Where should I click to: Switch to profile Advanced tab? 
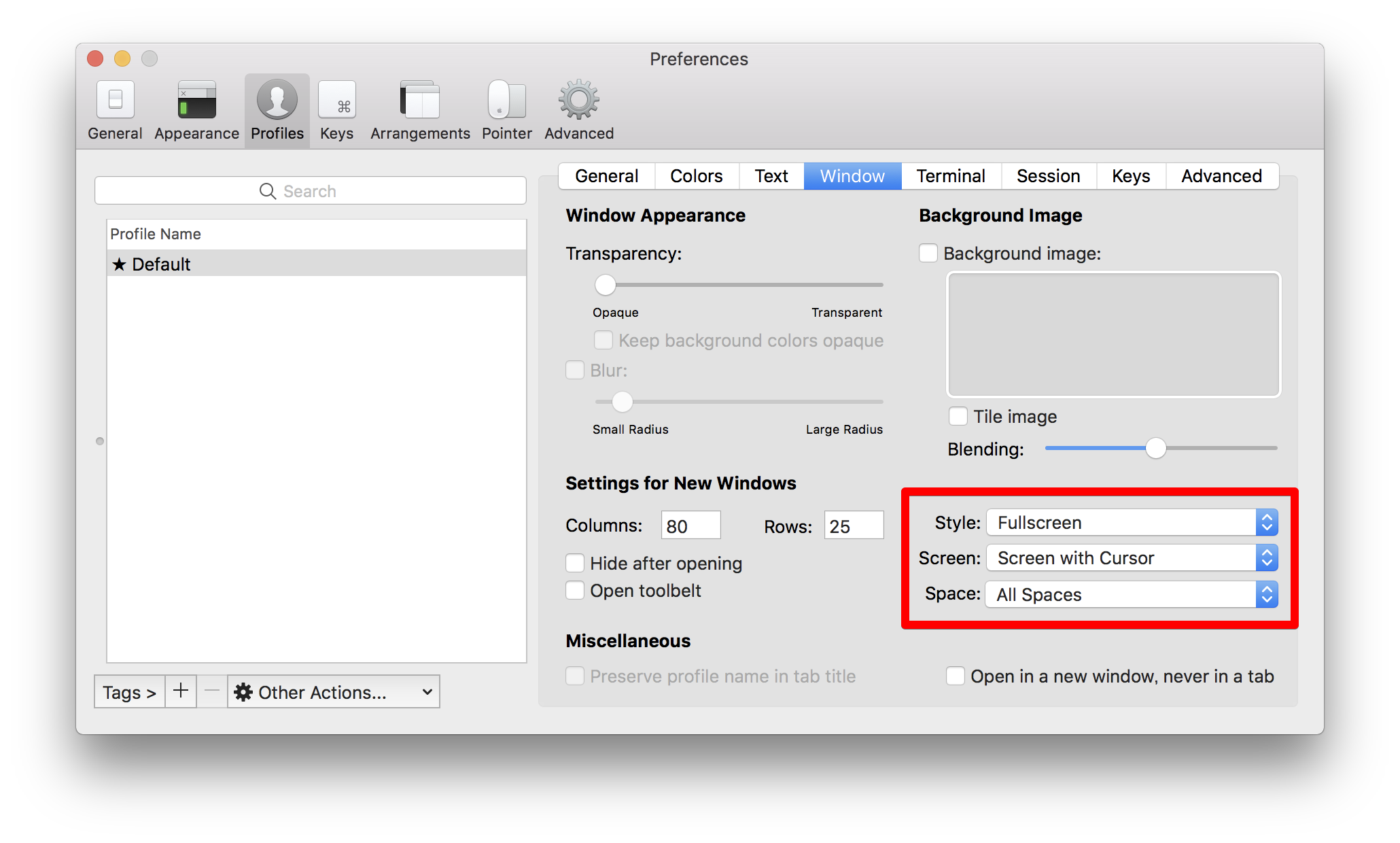click(x=1221, y=176)
